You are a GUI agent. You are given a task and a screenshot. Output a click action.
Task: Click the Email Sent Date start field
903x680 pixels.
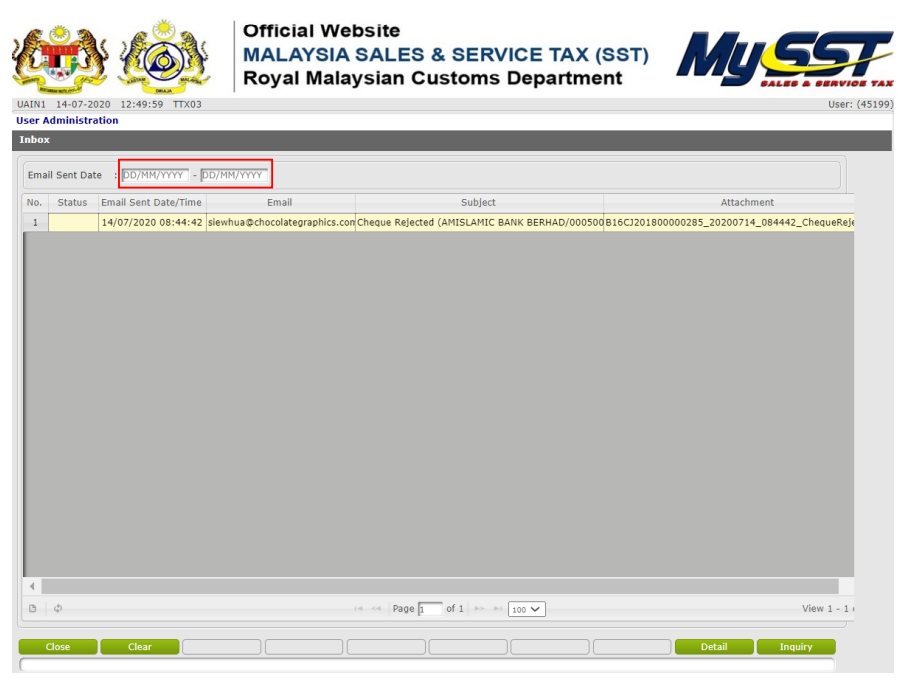point(154,175)
